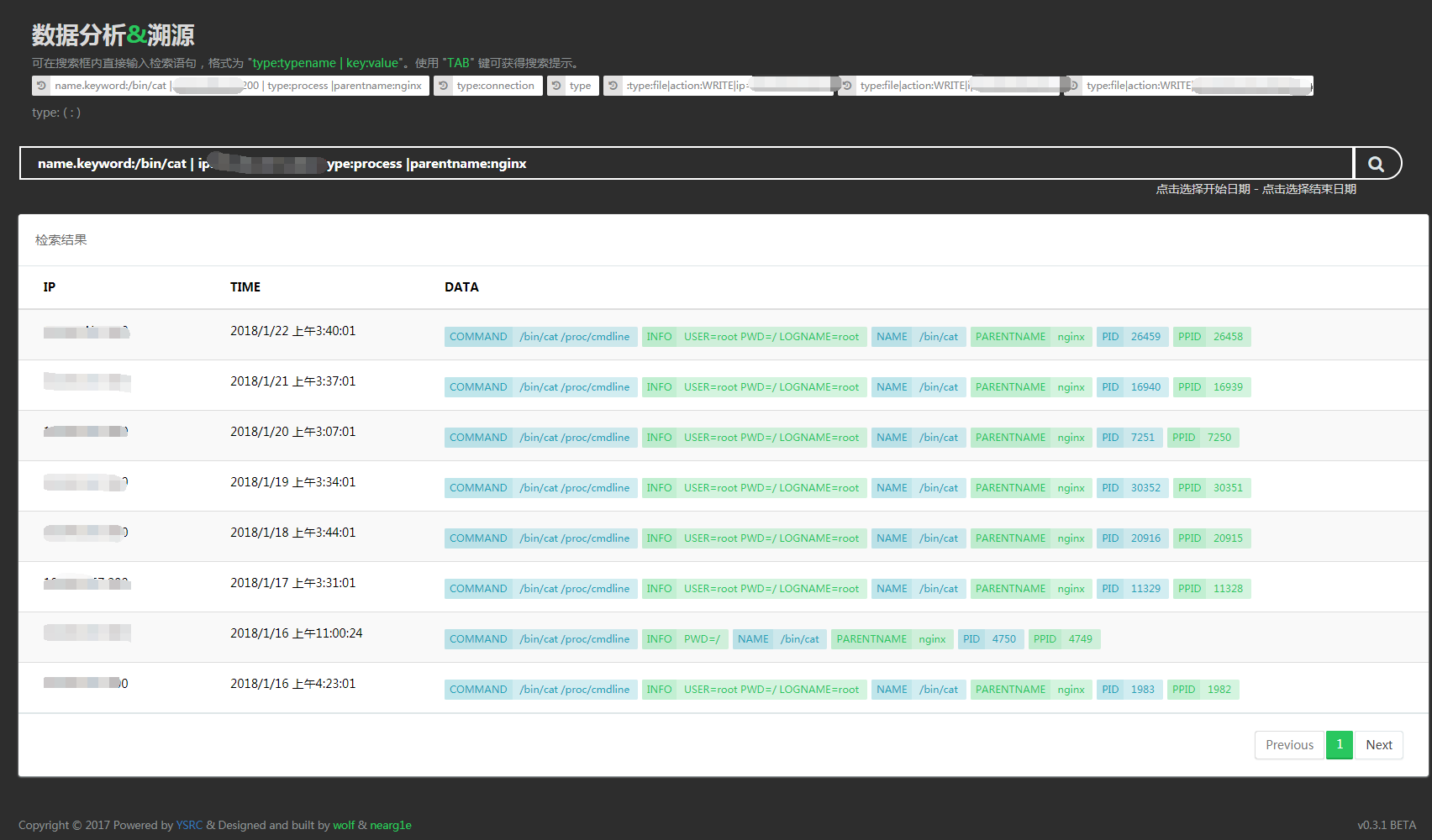This screenshot has height=840, width=1432.
Task: Click the PPID 4749 tag
Action: (1064, 639)
